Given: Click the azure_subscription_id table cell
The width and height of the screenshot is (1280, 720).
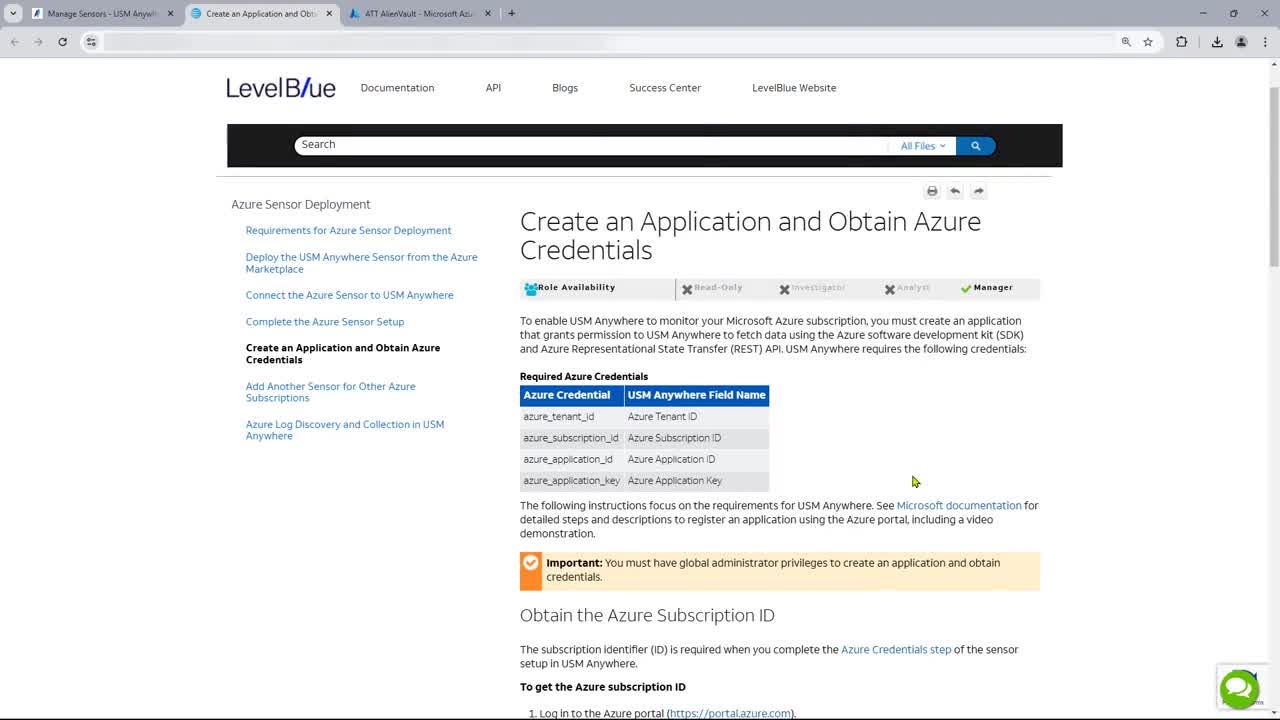Looking at the screenshot, I should 572,438.
